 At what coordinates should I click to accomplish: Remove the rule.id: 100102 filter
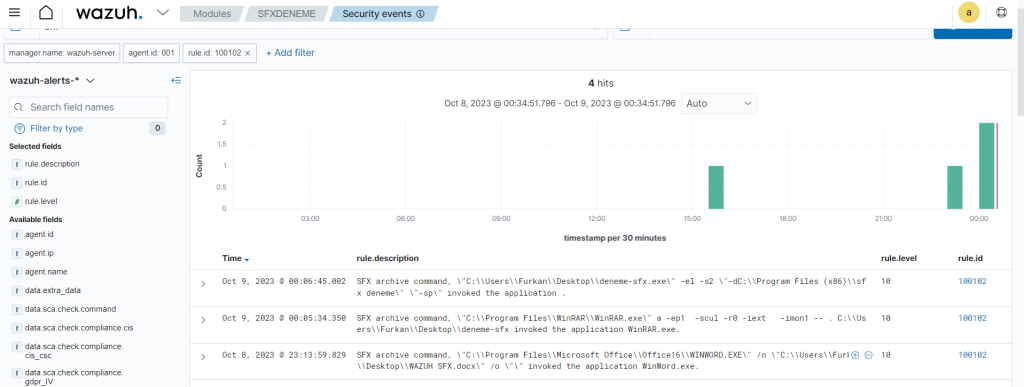click(x=248, y=53)
